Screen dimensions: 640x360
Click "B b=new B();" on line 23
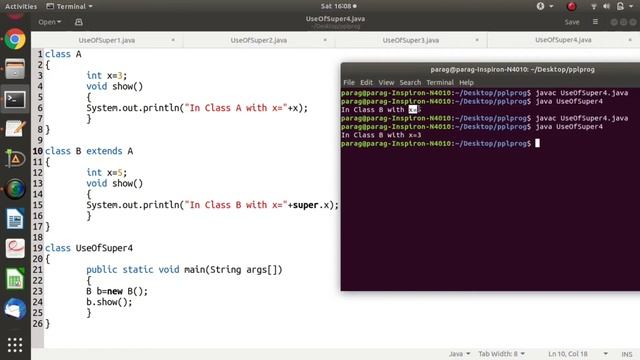pyautogui.click(x=117, y=291)
